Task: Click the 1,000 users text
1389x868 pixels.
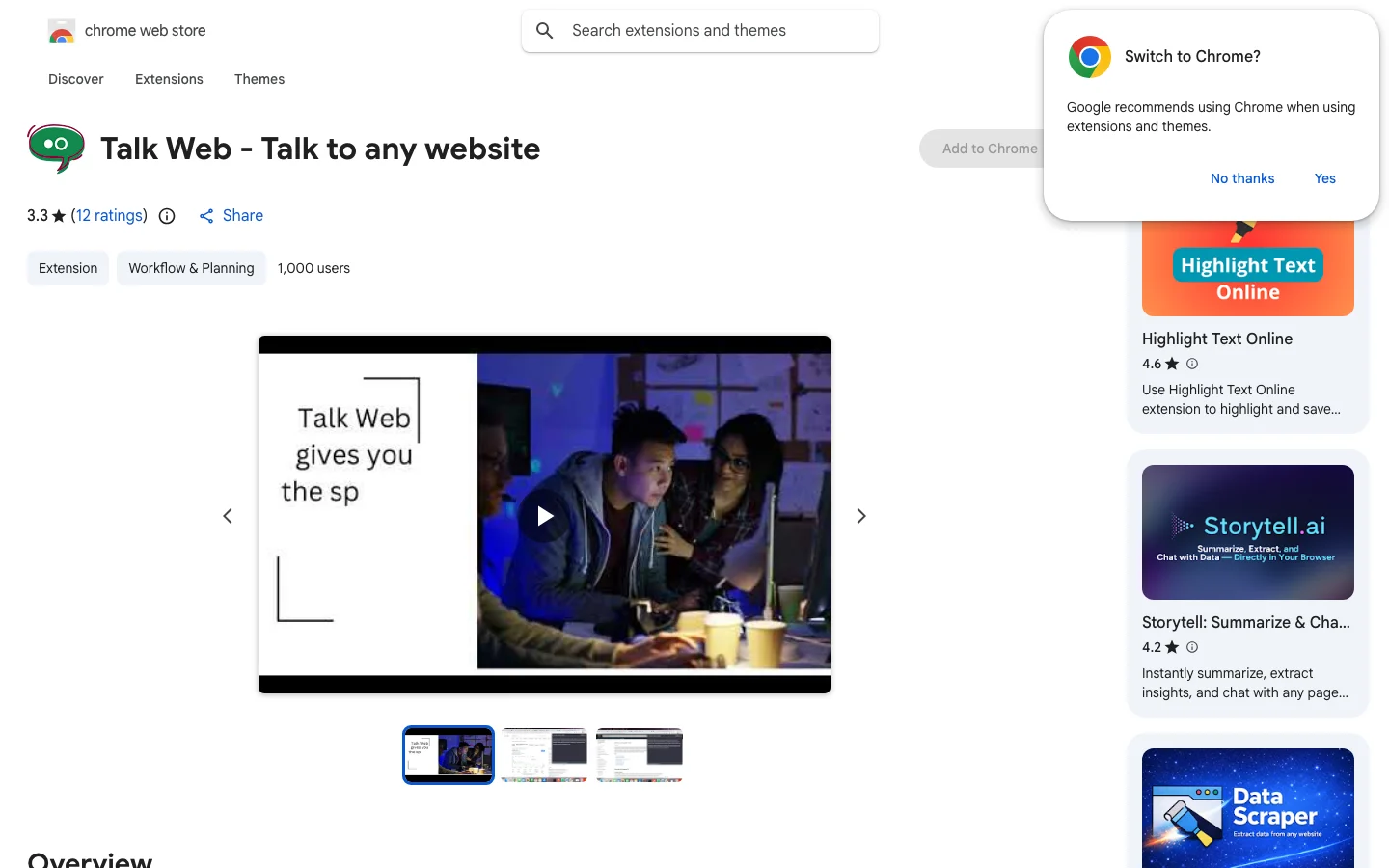Action: pos(313,268)
